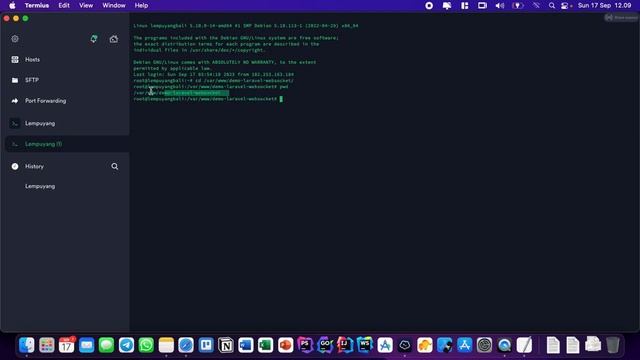The width and height of the screenshot is (640, 360).
Task: Open Launchpad from the Dock
Action: tap(47, 345)
